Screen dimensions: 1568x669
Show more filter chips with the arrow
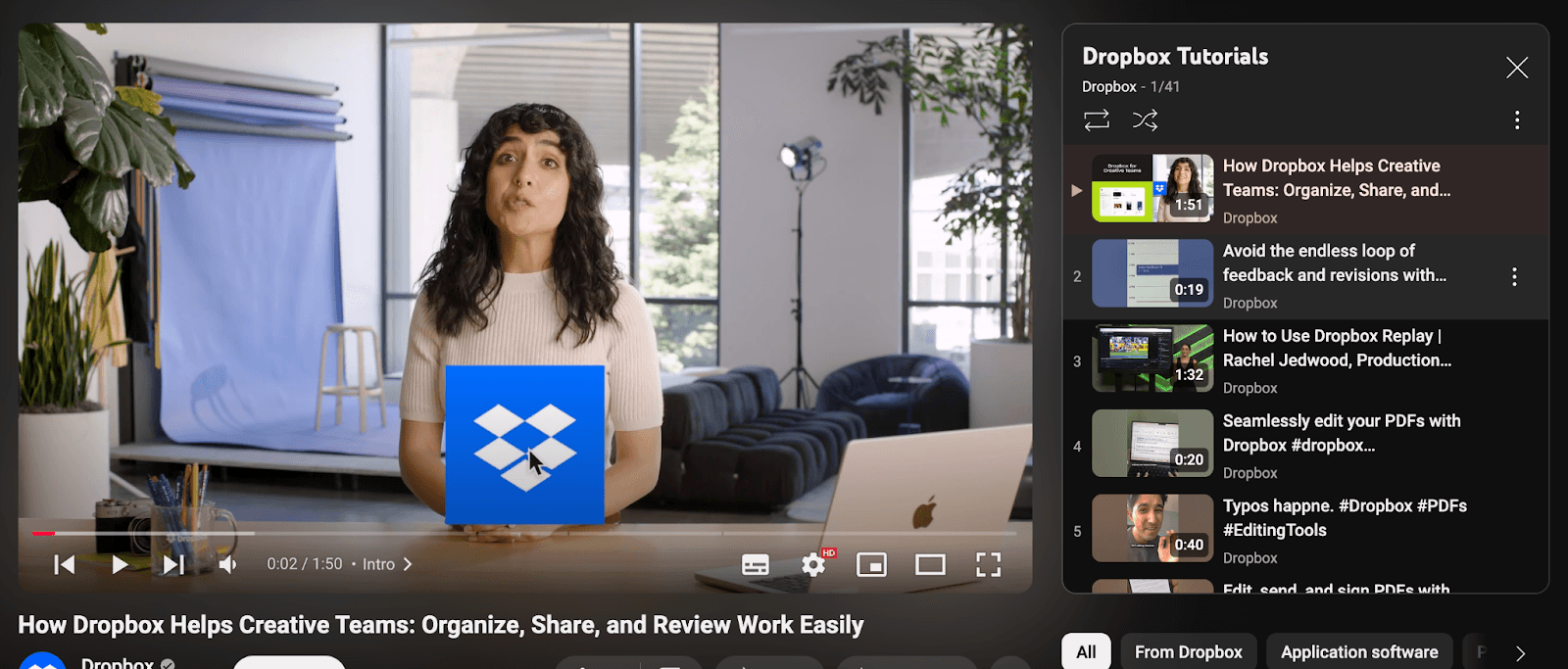(x=1520, y=653)
